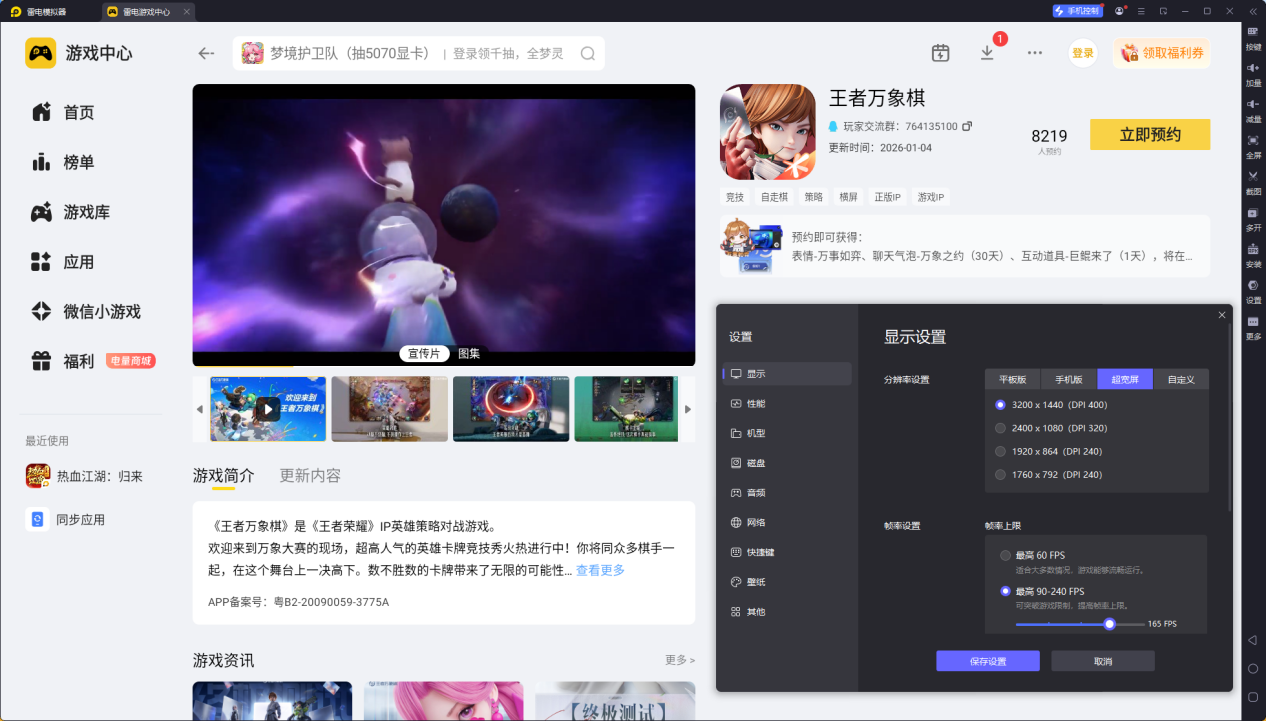Click the 领取福利券 coupon button

tap(1161, 53)
